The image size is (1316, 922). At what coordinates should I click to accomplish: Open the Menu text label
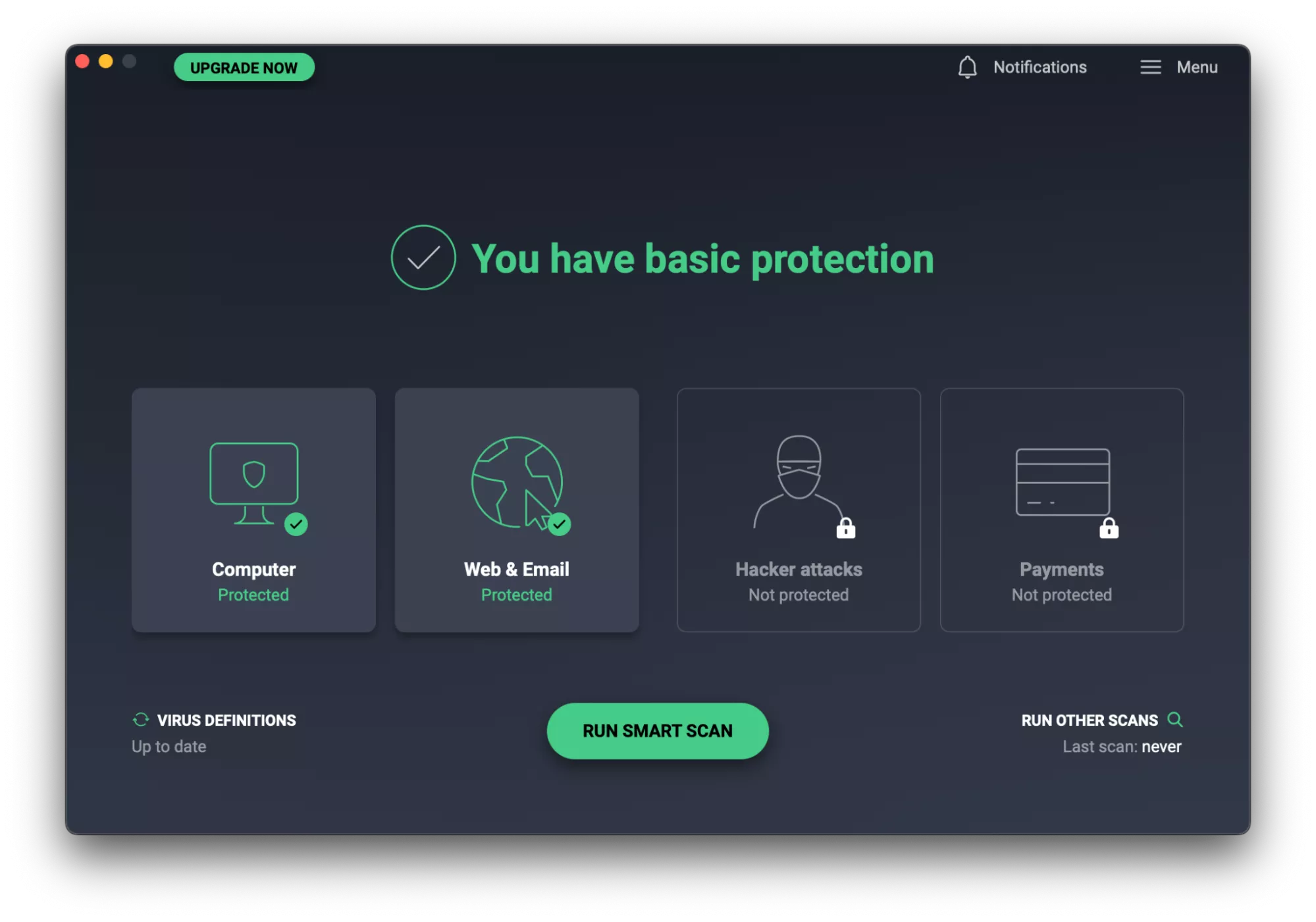click(x=1196, y=67)
